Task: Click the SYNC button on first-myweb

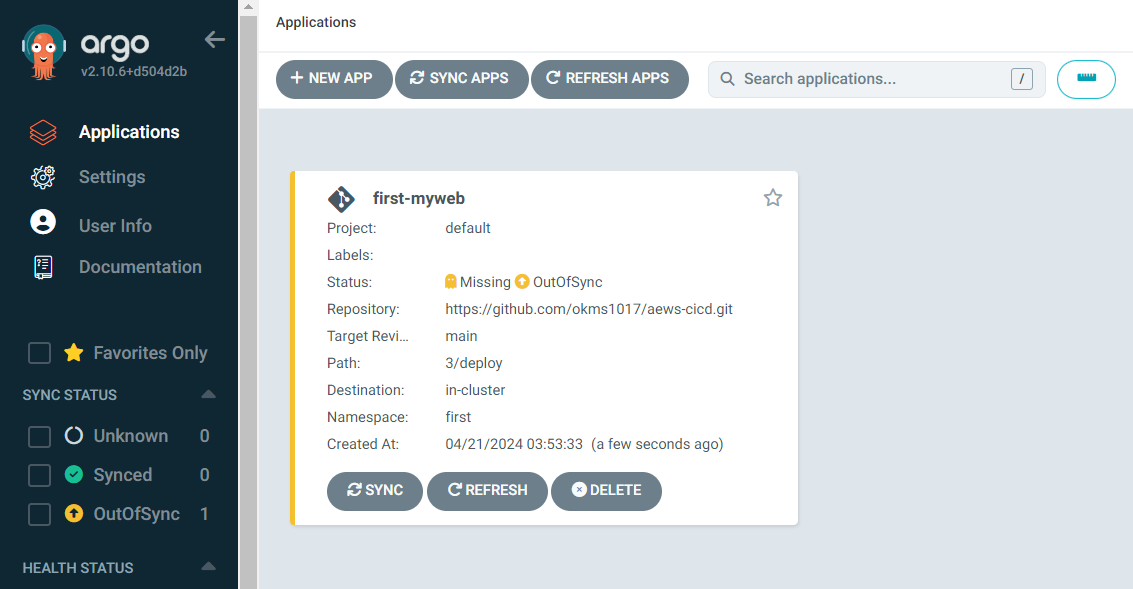Action: (x=374, y=491)
